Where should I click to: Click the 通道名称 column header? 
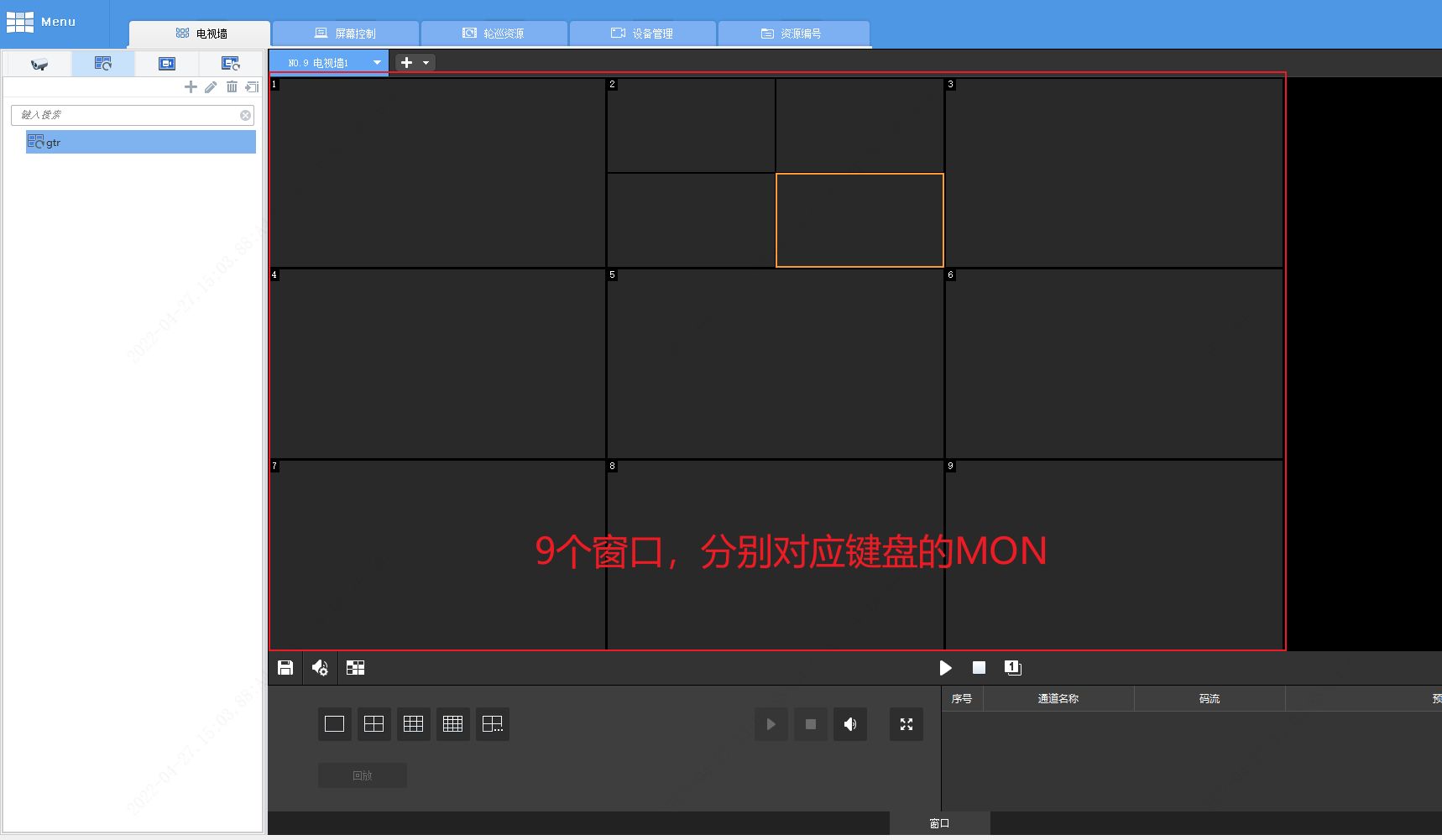pos(1058,698)
